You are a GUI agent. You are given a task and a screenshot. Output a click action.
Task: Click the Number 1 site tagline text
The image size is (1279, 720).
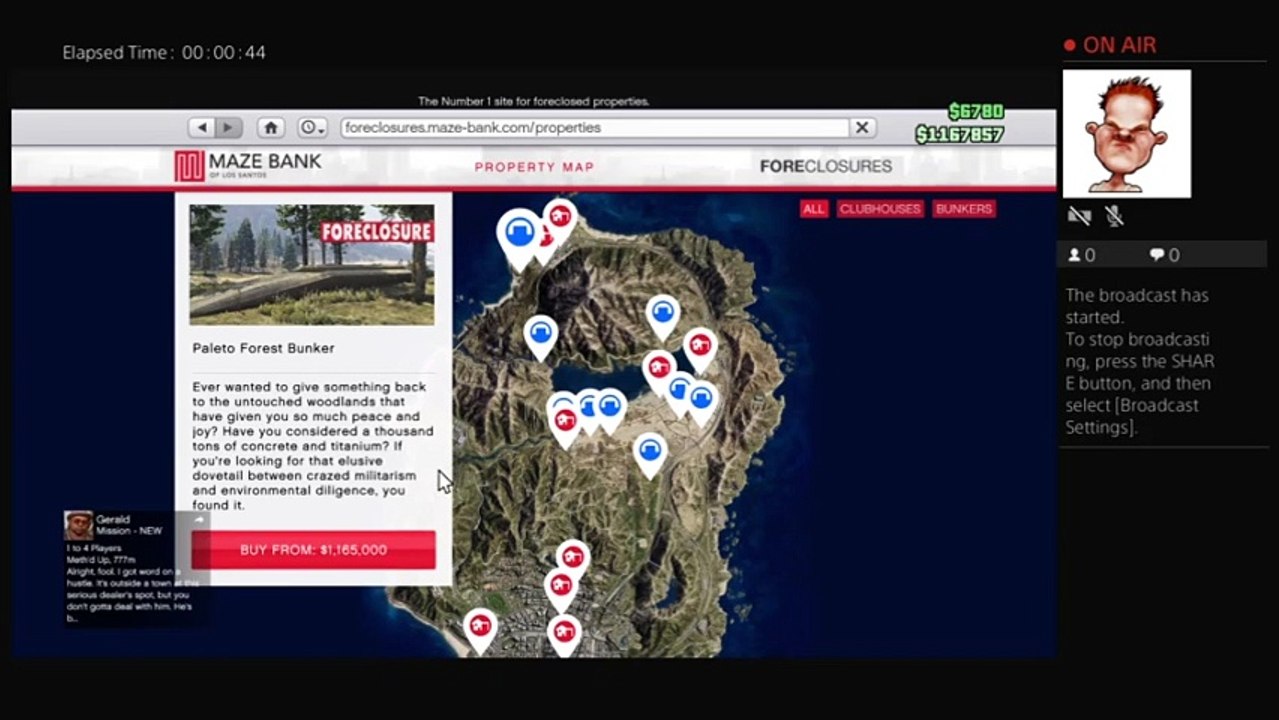coord(534,101)
